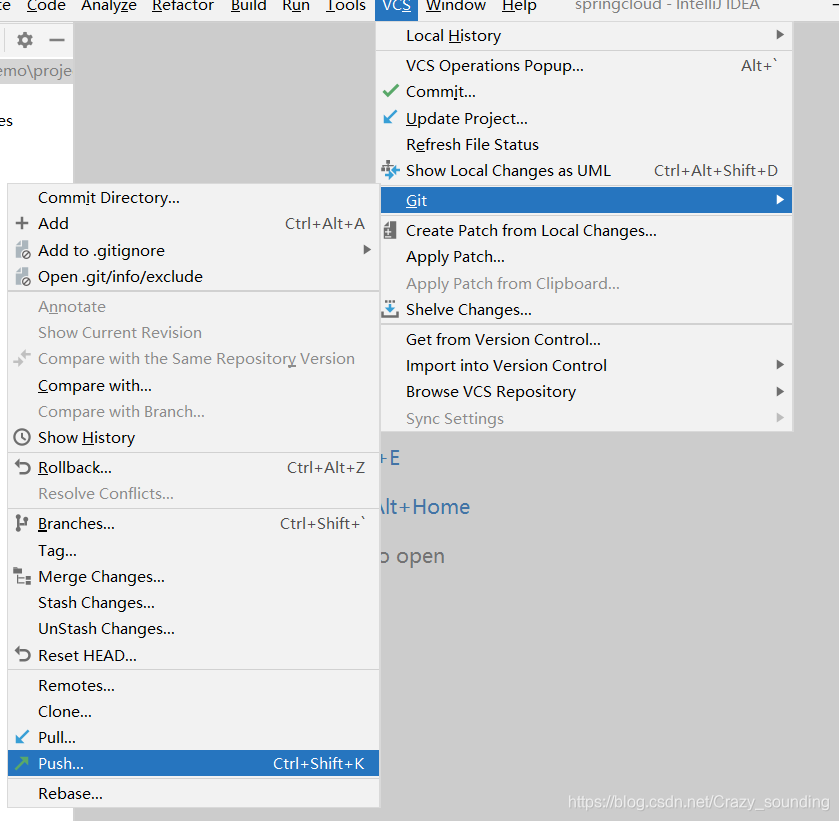
Task: Click the plus icon beside Add
Action: click(22, 223)
